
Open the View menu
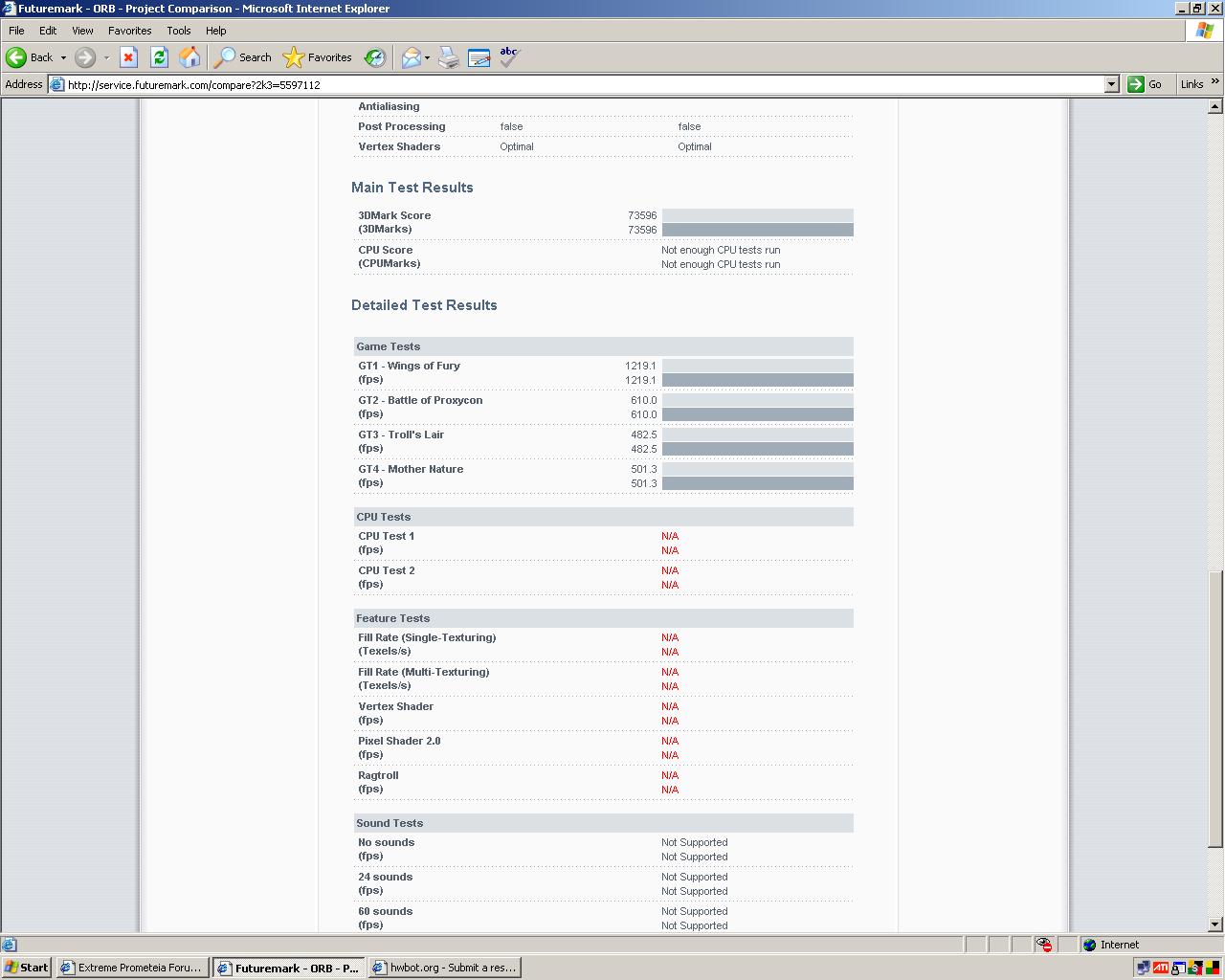click(x=82, y=31)
